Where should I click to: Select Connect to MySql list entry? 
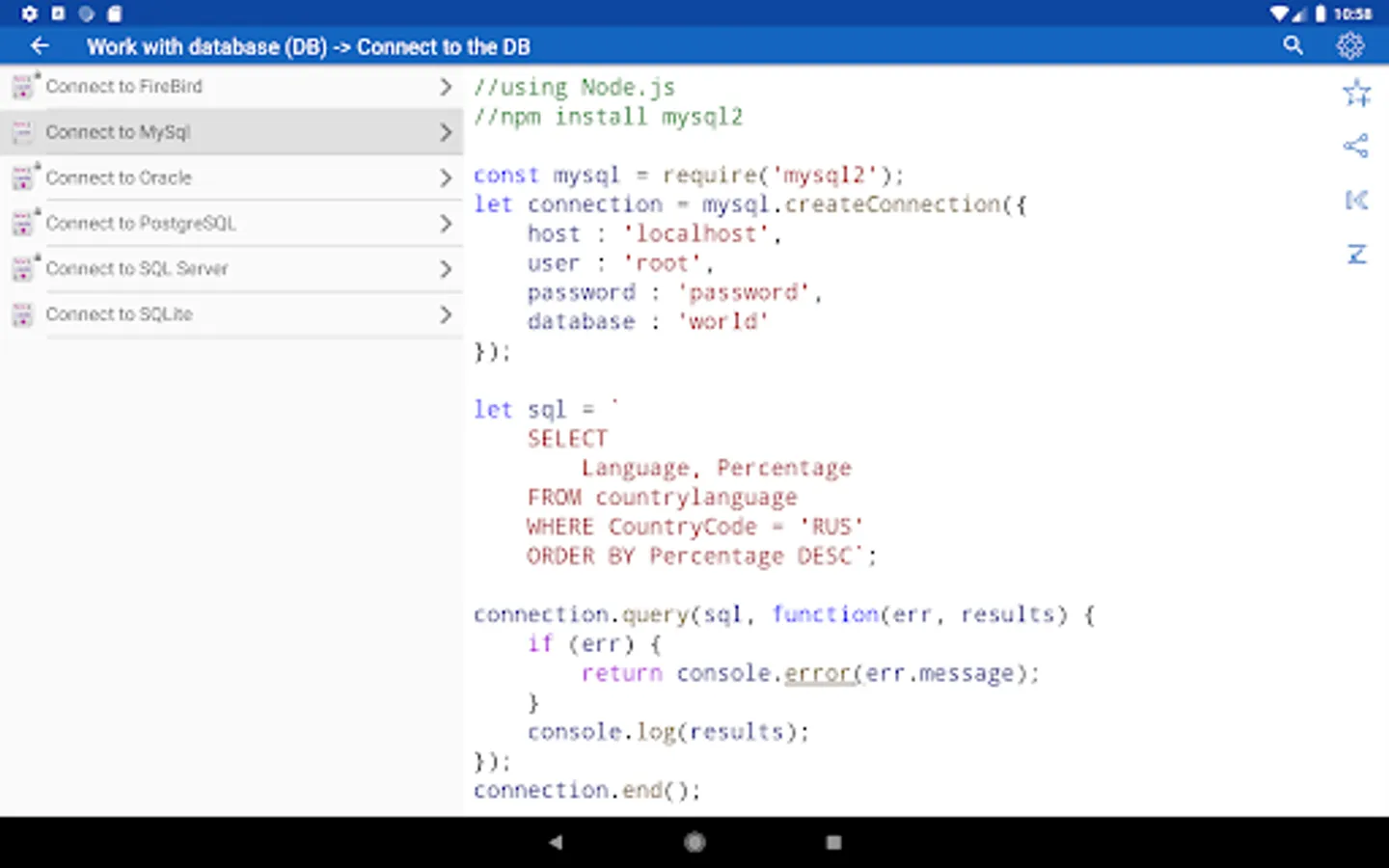[118, 132]
